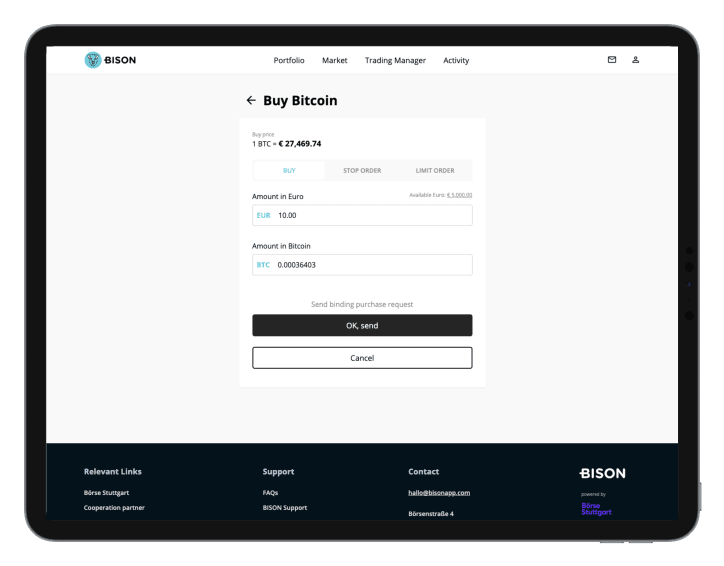Click the Amount in Bitcoin input field
The width and height of the screenshot is (724, 566).
click(x=370, y=265)
